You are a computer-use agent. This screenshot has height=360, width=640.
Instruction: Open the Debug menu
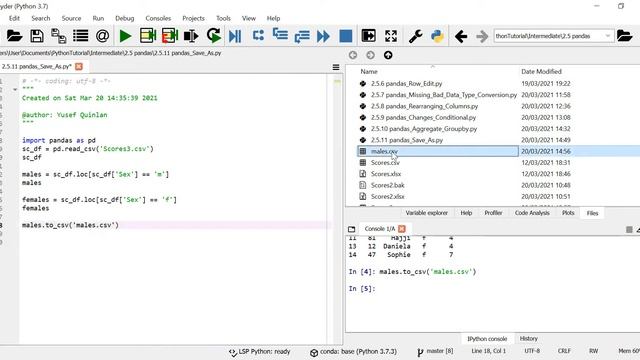coord(124,18)
